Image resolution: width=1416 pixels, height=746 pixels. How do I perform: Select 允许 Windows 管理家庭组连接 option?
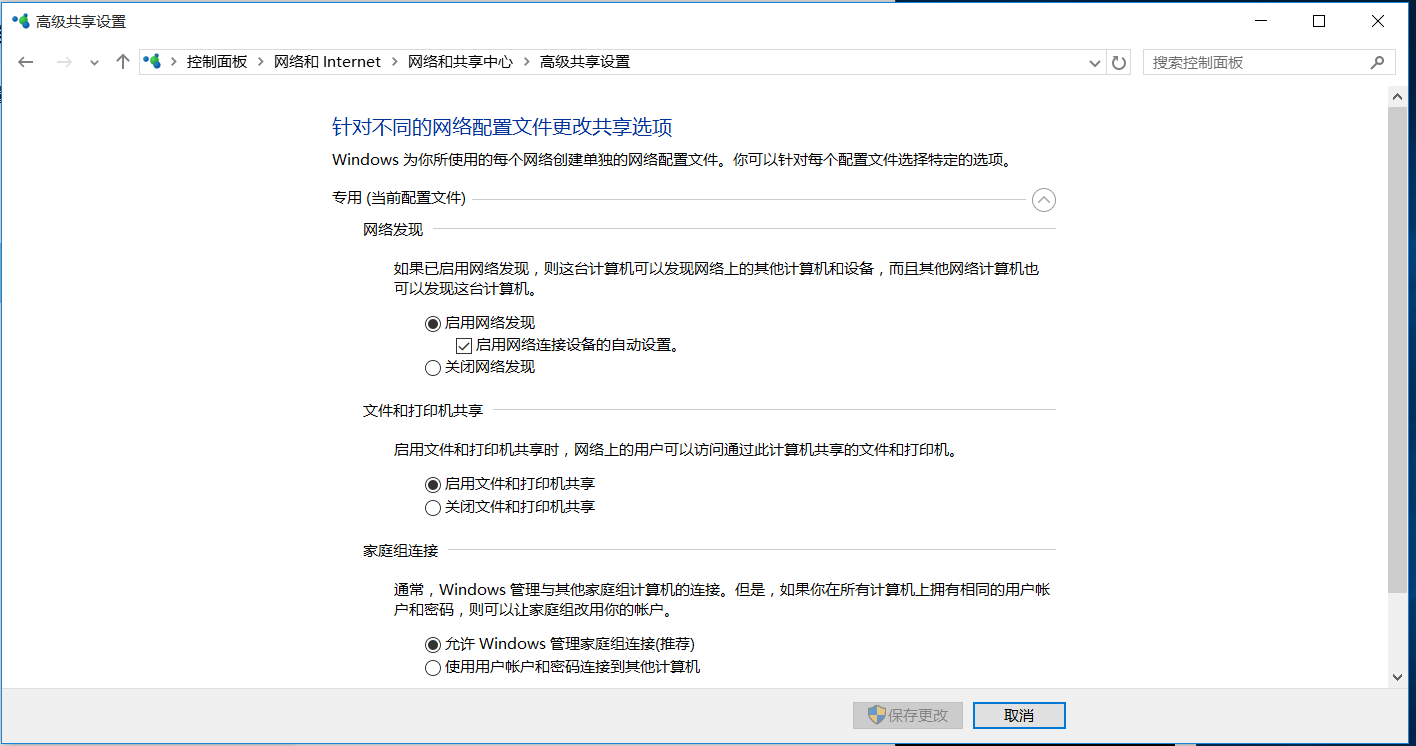tap(433, 644)
